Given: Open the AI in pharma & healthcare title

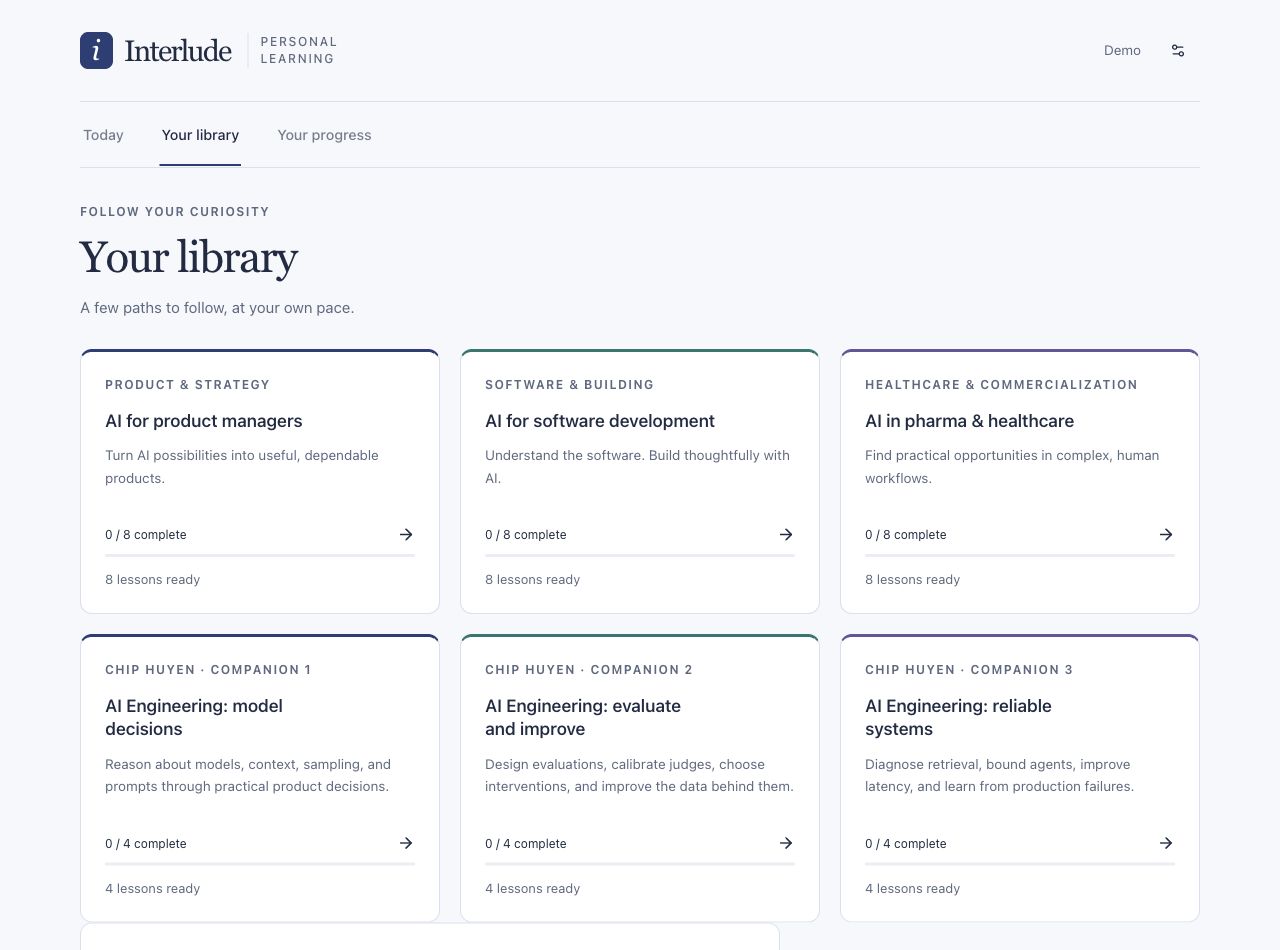Looking at the screenshot, I should pos(969,421).
